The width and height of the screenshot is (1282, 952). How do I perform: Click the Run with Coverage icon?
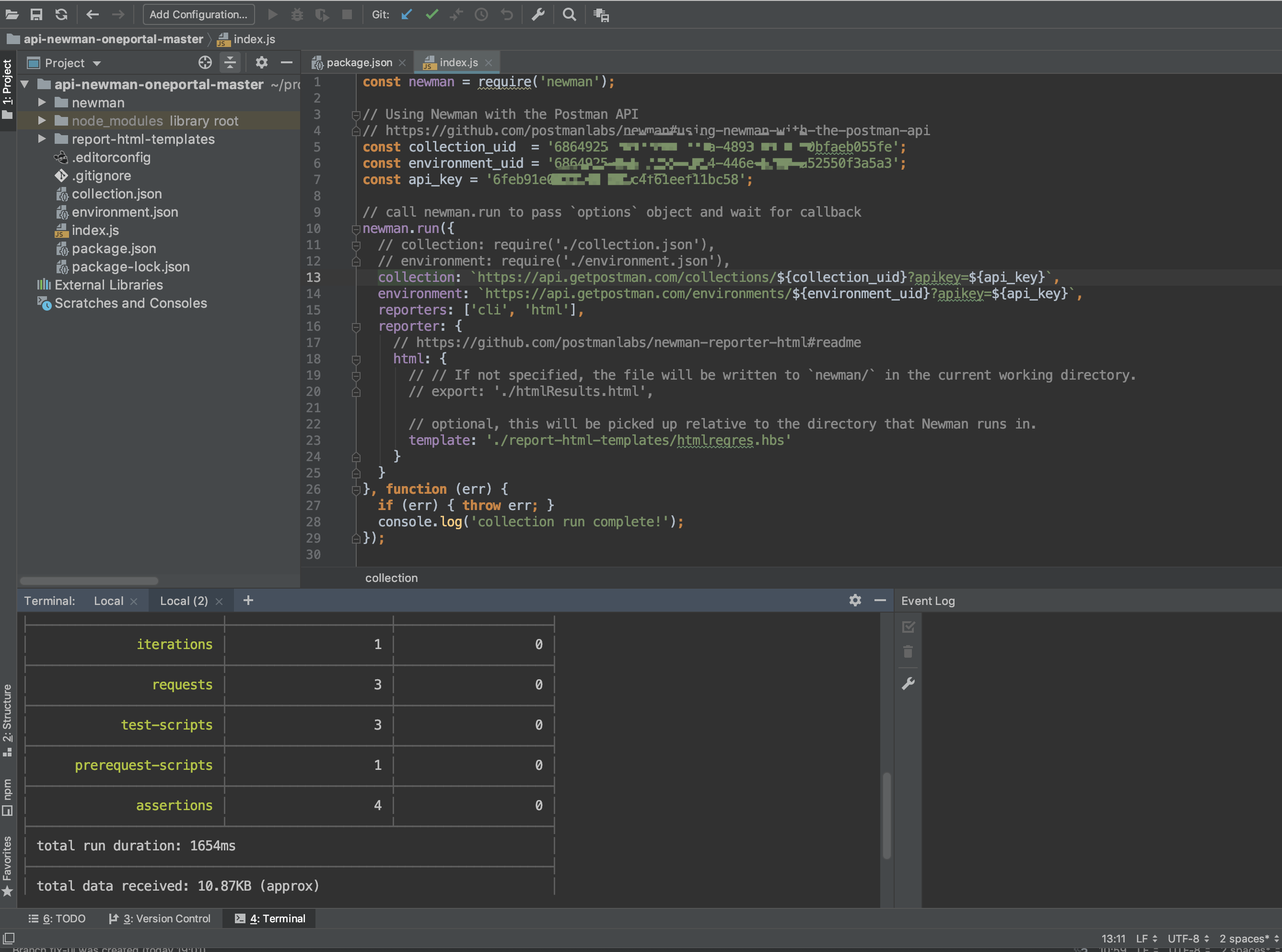tap(322, 14)
